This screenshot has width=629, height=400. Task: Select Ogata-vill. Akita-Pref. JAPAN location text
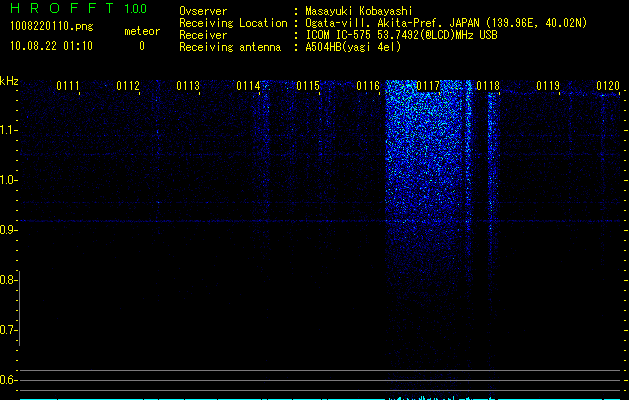pyautogui.click(x=446, y=23)
